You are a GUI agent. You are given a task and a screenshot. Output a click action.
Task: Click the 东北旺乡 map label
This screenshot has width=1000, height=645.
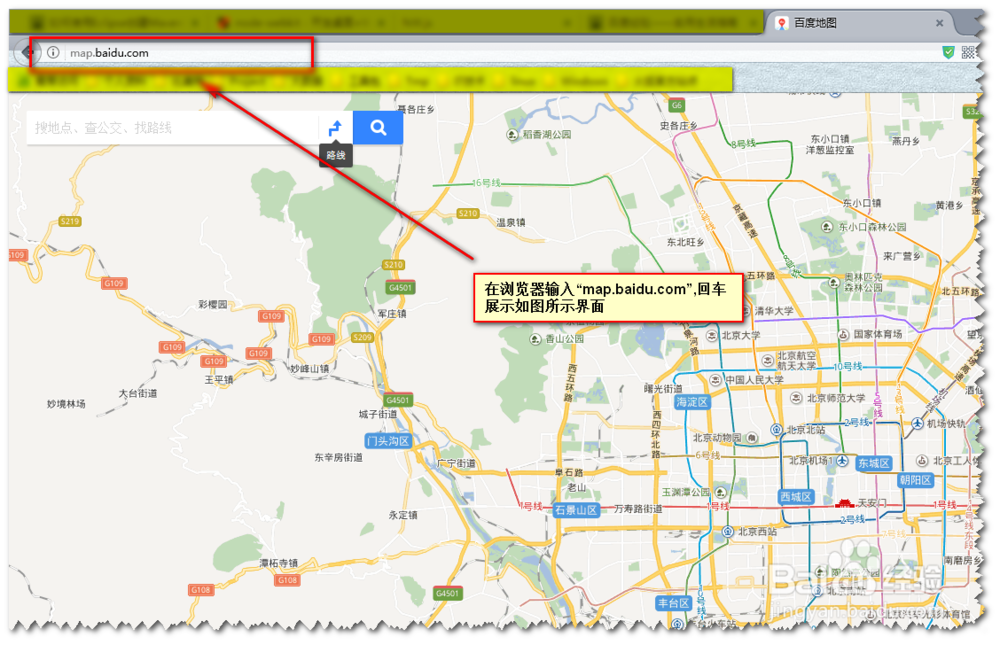pyautogui.click(x=686, y=242)
